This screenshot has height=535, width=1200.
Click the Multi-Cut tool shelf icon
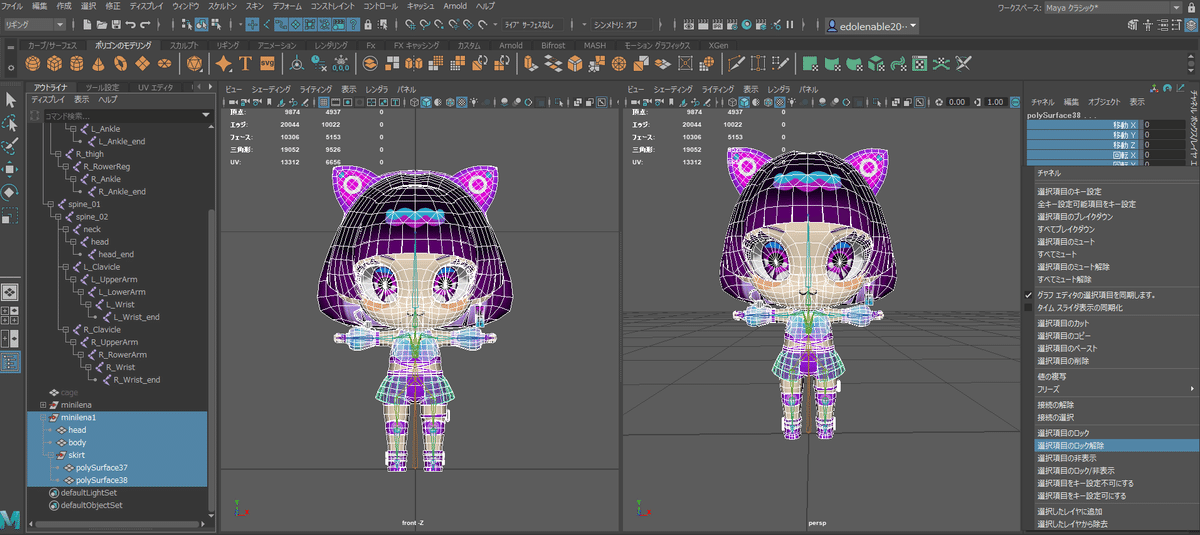(736, 64)
